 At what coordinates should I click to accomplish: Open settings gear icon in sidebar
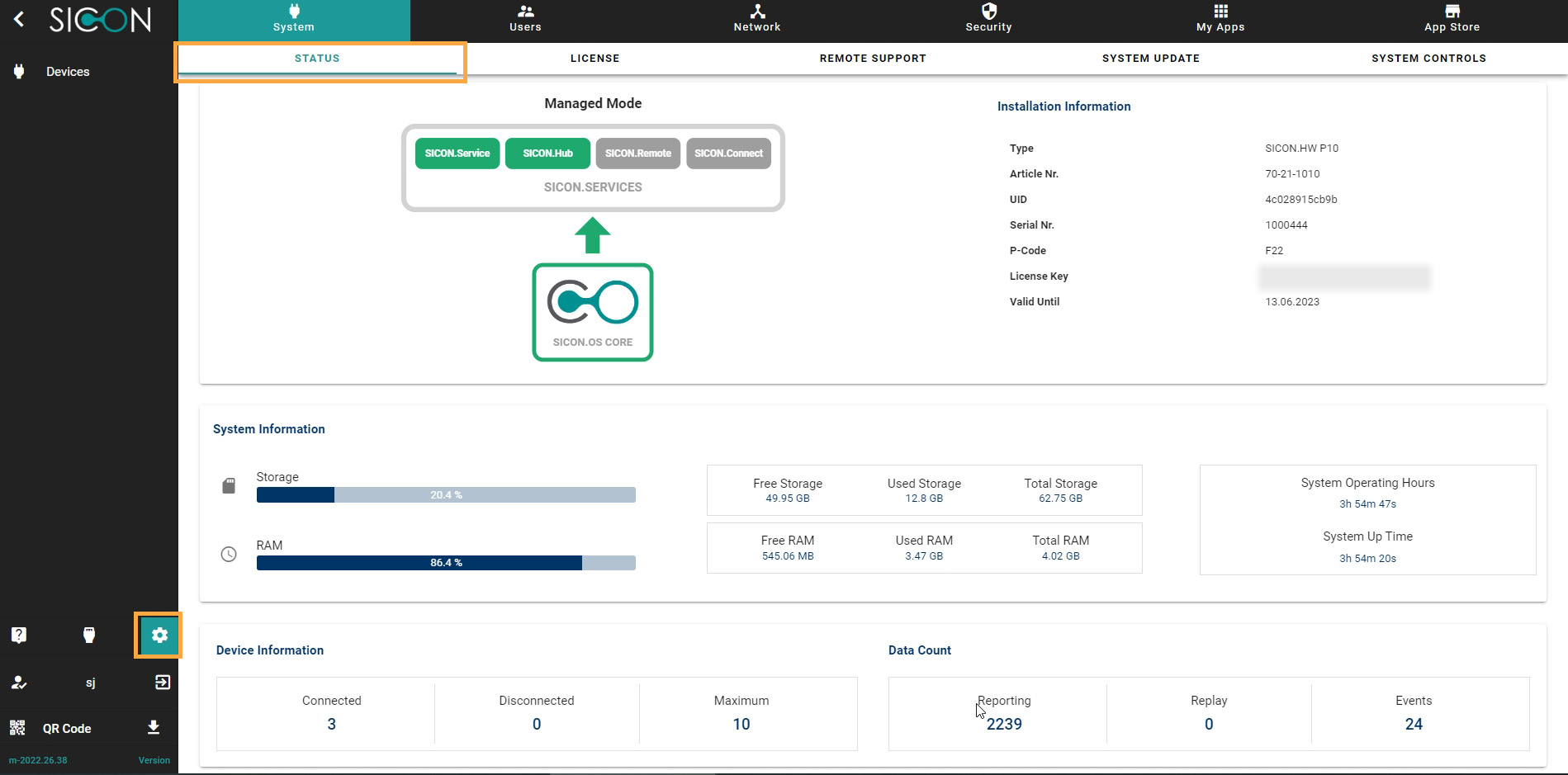point(159,635)
